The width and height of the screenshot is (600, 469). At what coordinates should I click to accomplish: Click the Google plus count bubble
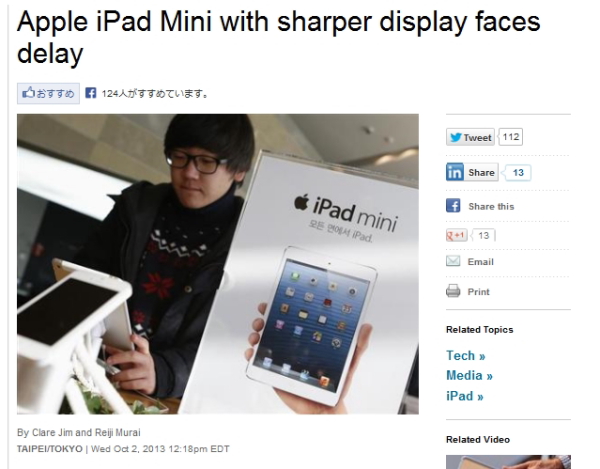point(484,235)
